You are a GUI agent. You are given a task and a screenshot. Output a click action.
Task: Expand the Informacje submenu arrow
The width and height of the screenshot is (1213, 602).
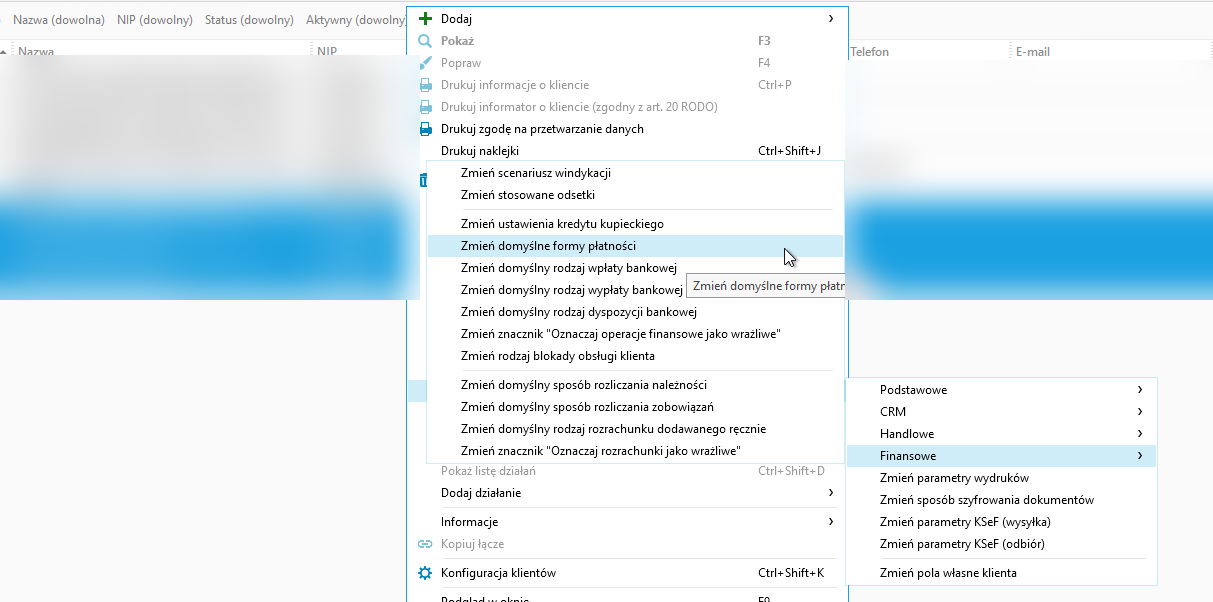click(831, 522)
